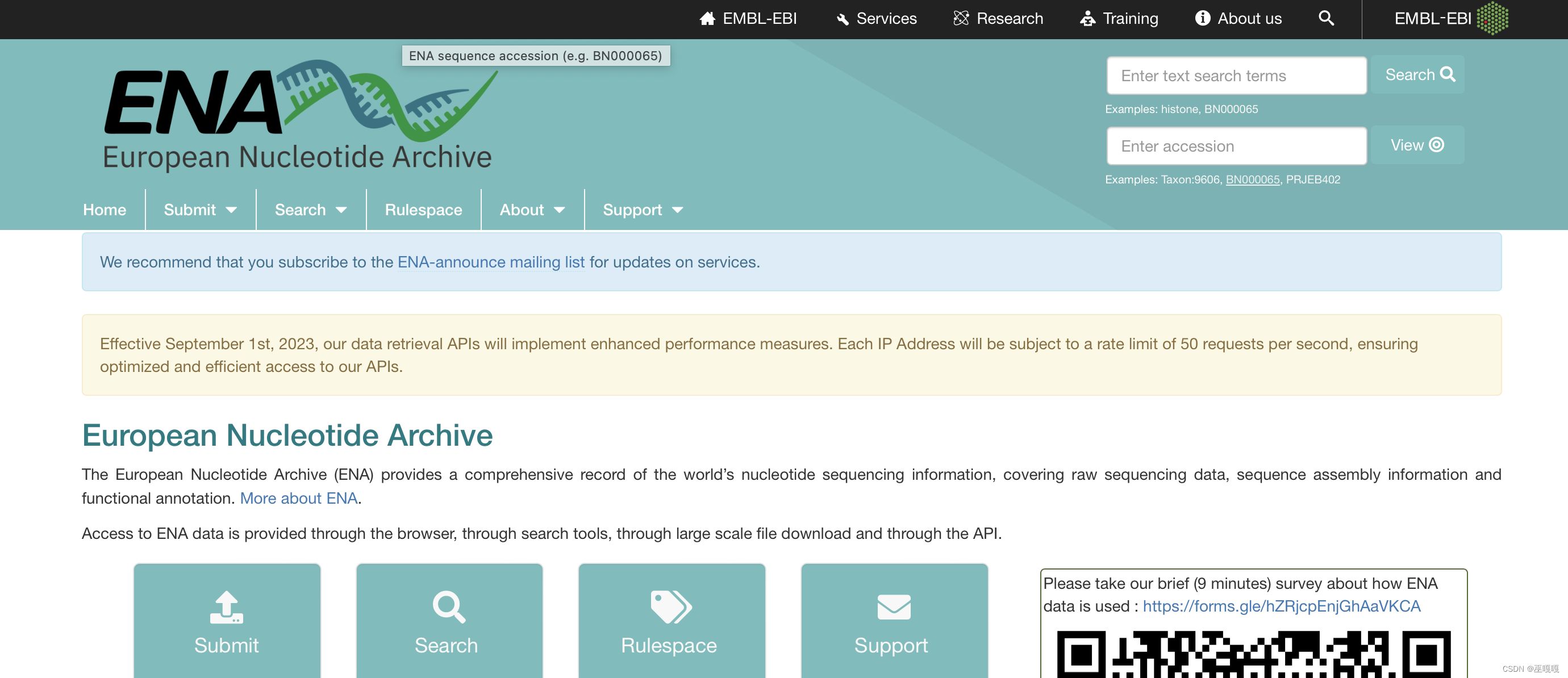Expand the About navigation dropdown

(532, 210)
